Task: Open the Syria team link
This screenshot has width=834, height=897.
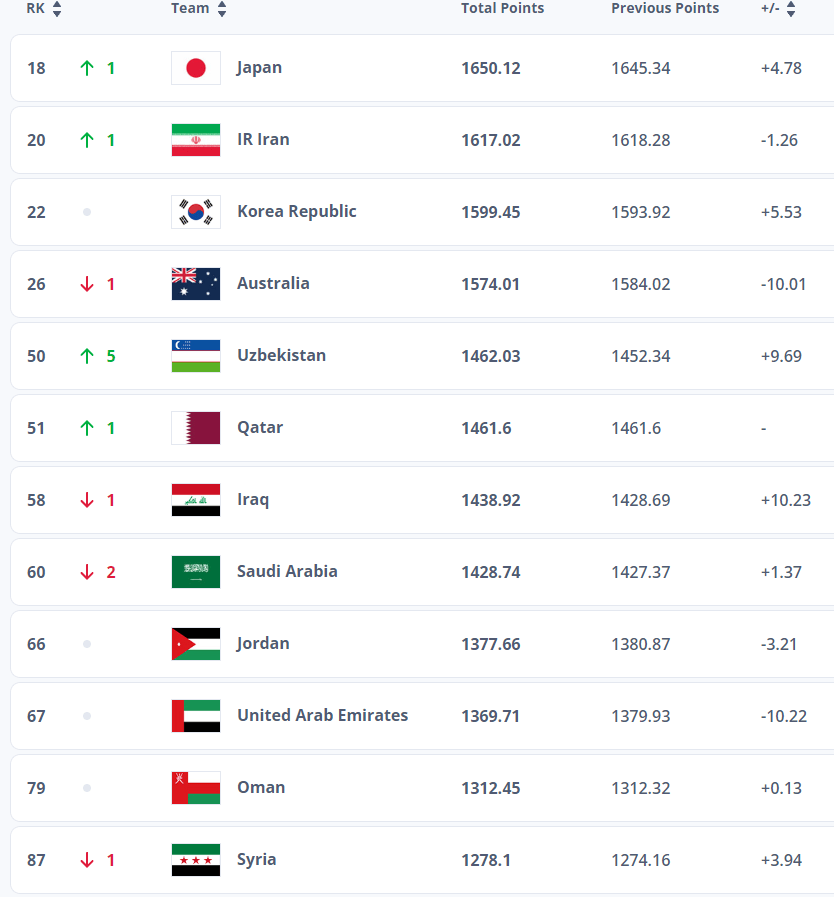Action: pyautogui.click(x=256, y=859)
